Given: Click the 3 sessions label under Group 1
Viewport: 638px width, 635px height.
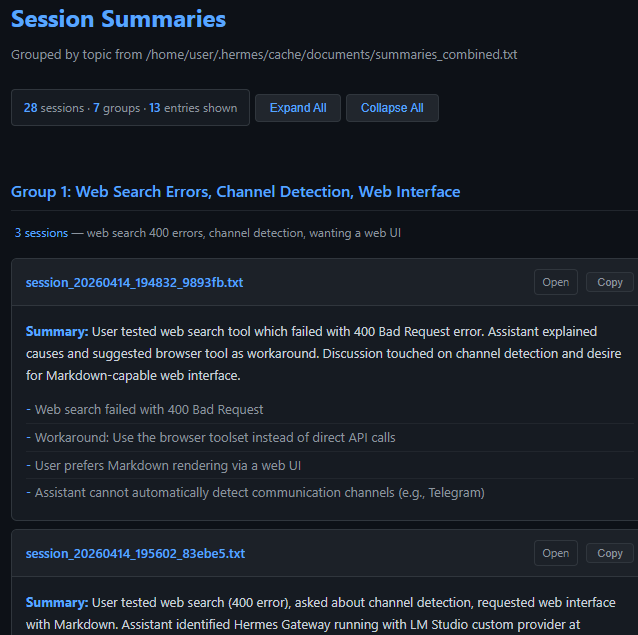Looking at the screenshot, I should [41, 233].
